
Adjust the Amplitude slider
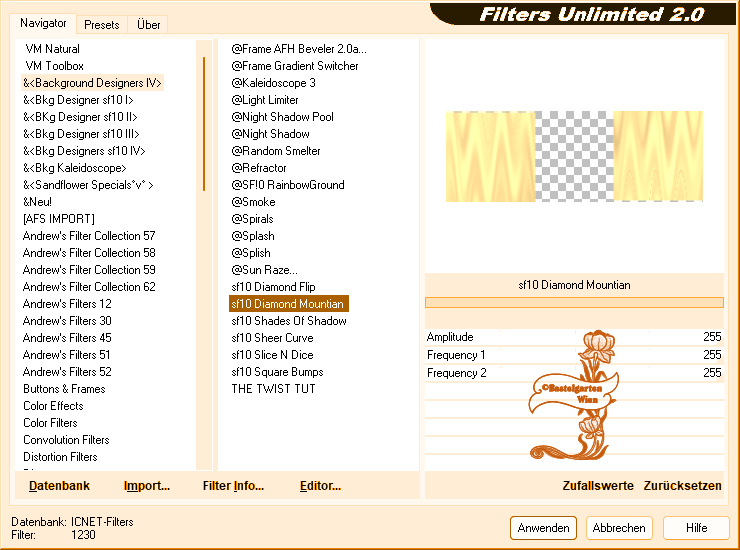tap(574, 337)
